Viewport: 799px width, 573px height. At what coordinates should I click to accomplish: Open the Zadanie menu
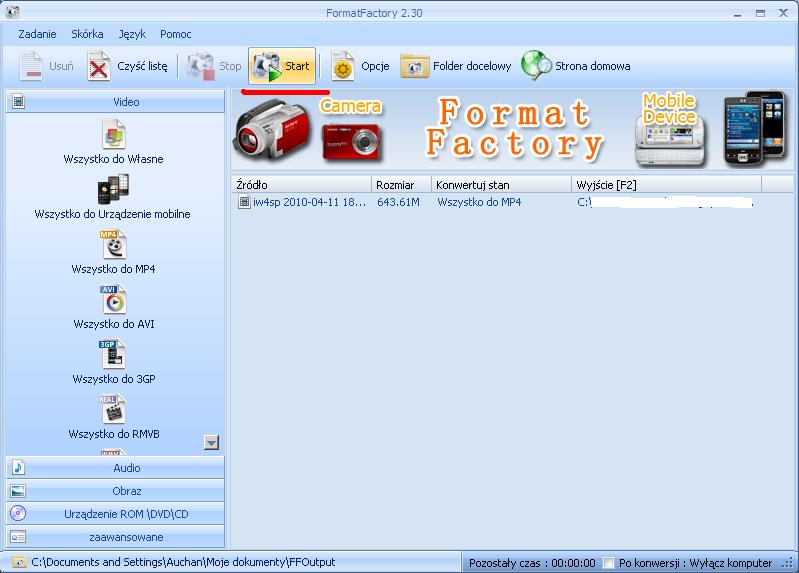point(37,34)
